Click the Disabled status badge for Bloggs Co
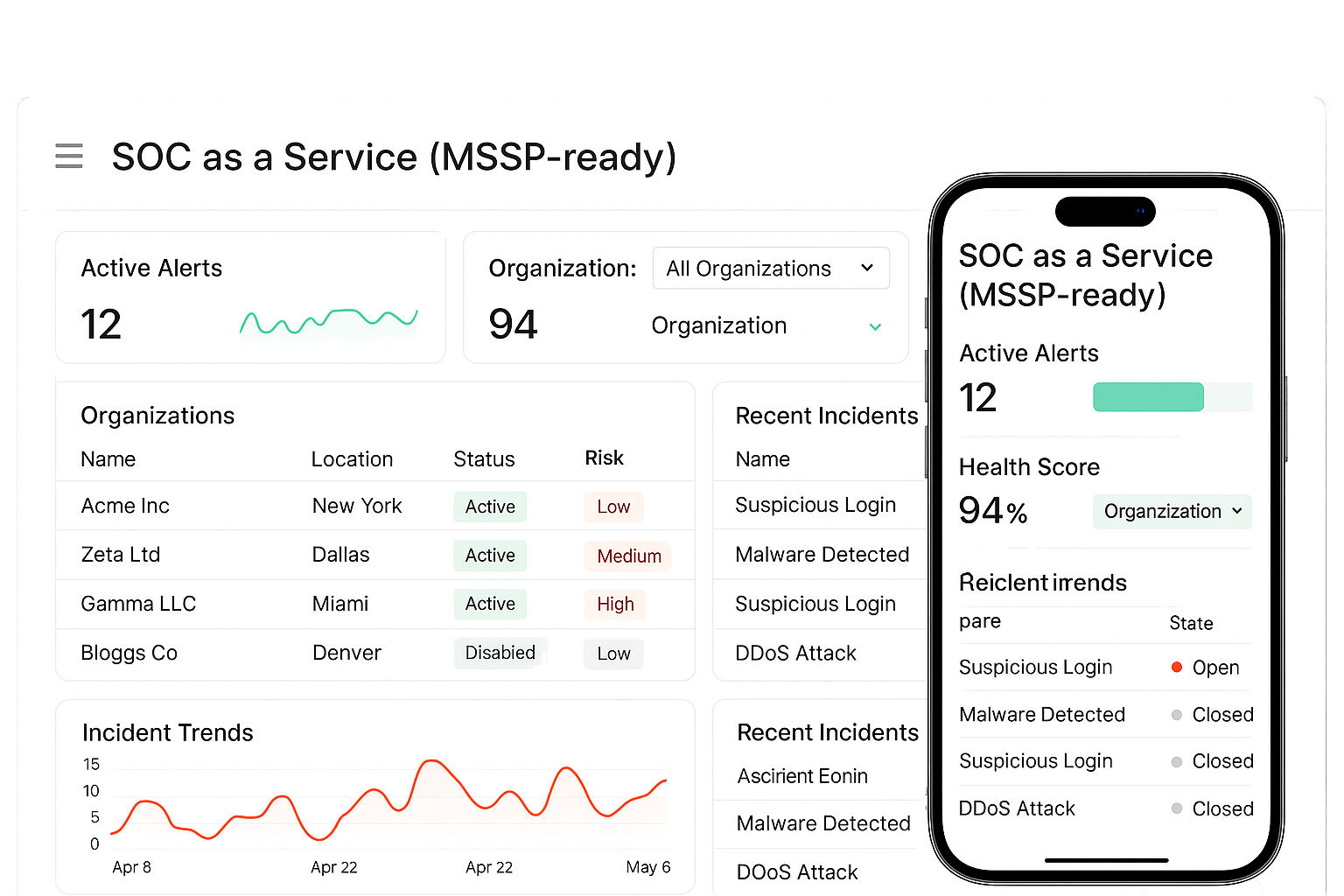 coord(500,654)
